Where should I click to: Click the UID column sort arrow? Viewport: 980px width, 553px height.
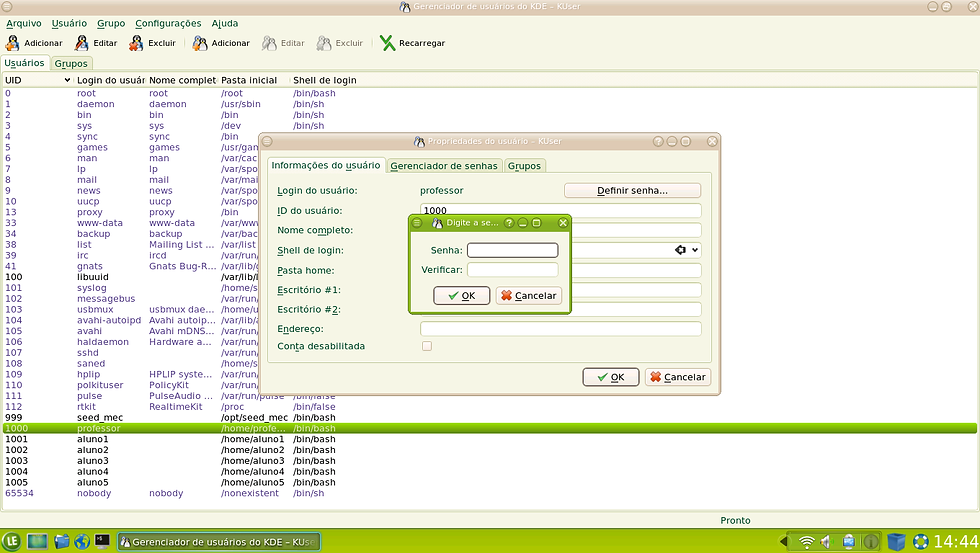click(x=67, y=80)
